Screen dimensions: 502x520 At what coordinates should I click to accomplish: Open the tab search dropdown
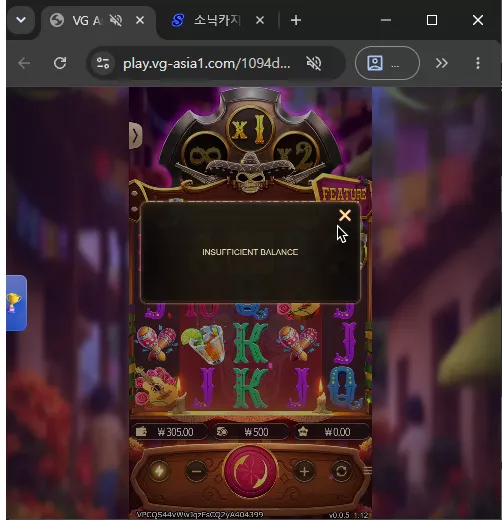pos(21,20)
